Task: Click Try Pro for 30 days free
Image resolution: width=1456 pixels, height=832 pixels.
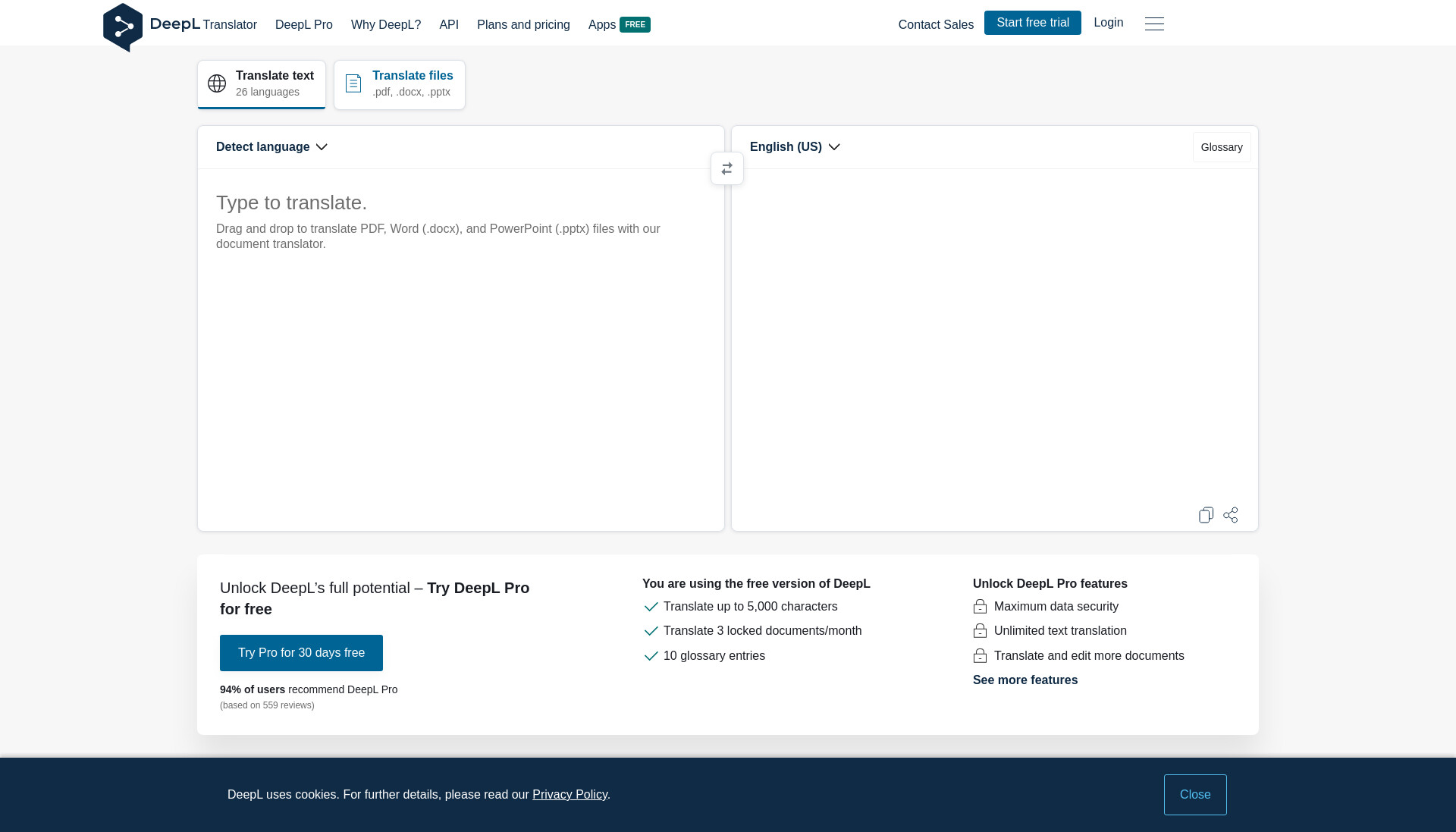Action: pos(301,653)
